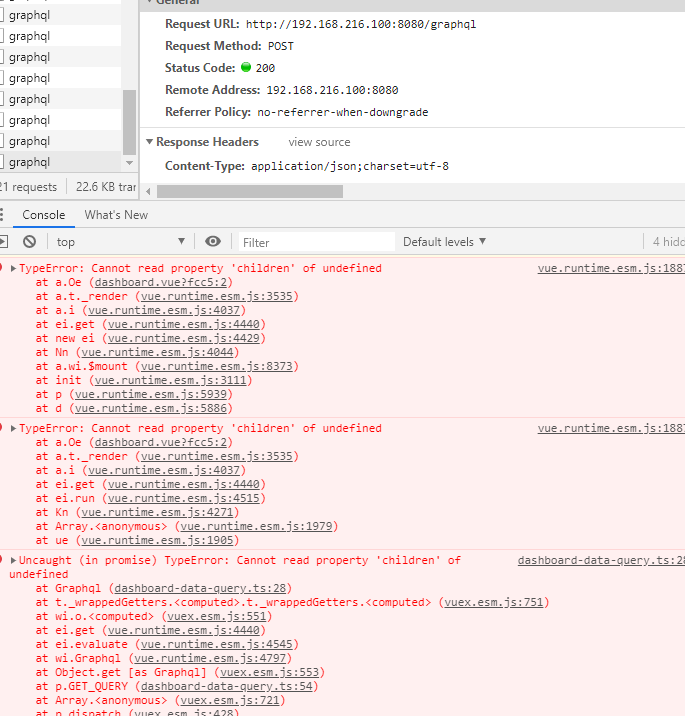Screen dimensions: 685x716
Task: Click the 22.6 KB transferred status text
Action: (106, 187)
